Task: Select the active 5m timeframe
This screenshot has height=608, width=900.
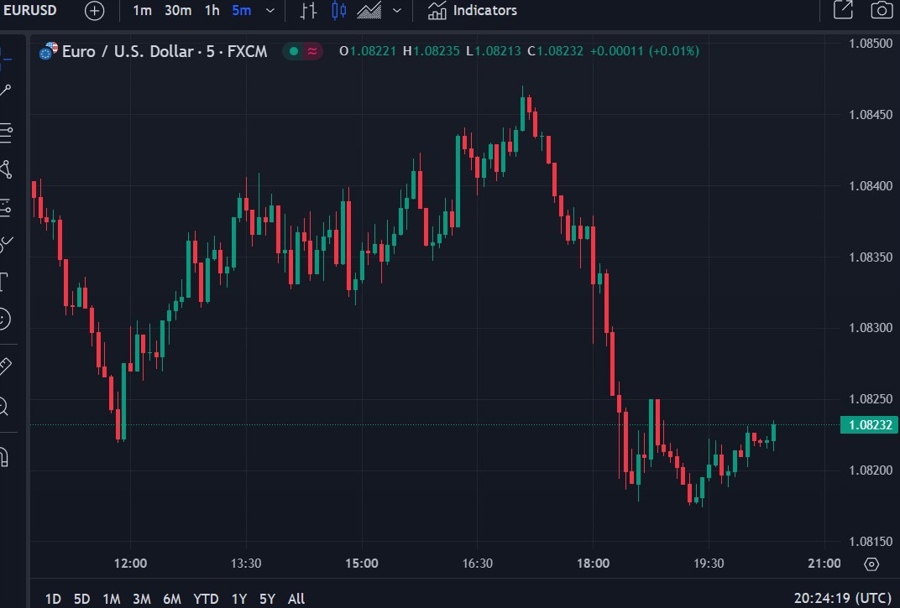Action: 242,10
